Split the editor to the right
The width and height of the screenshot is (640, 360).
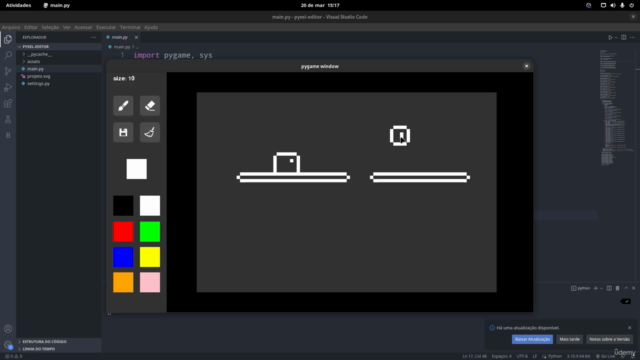(624, 37)
